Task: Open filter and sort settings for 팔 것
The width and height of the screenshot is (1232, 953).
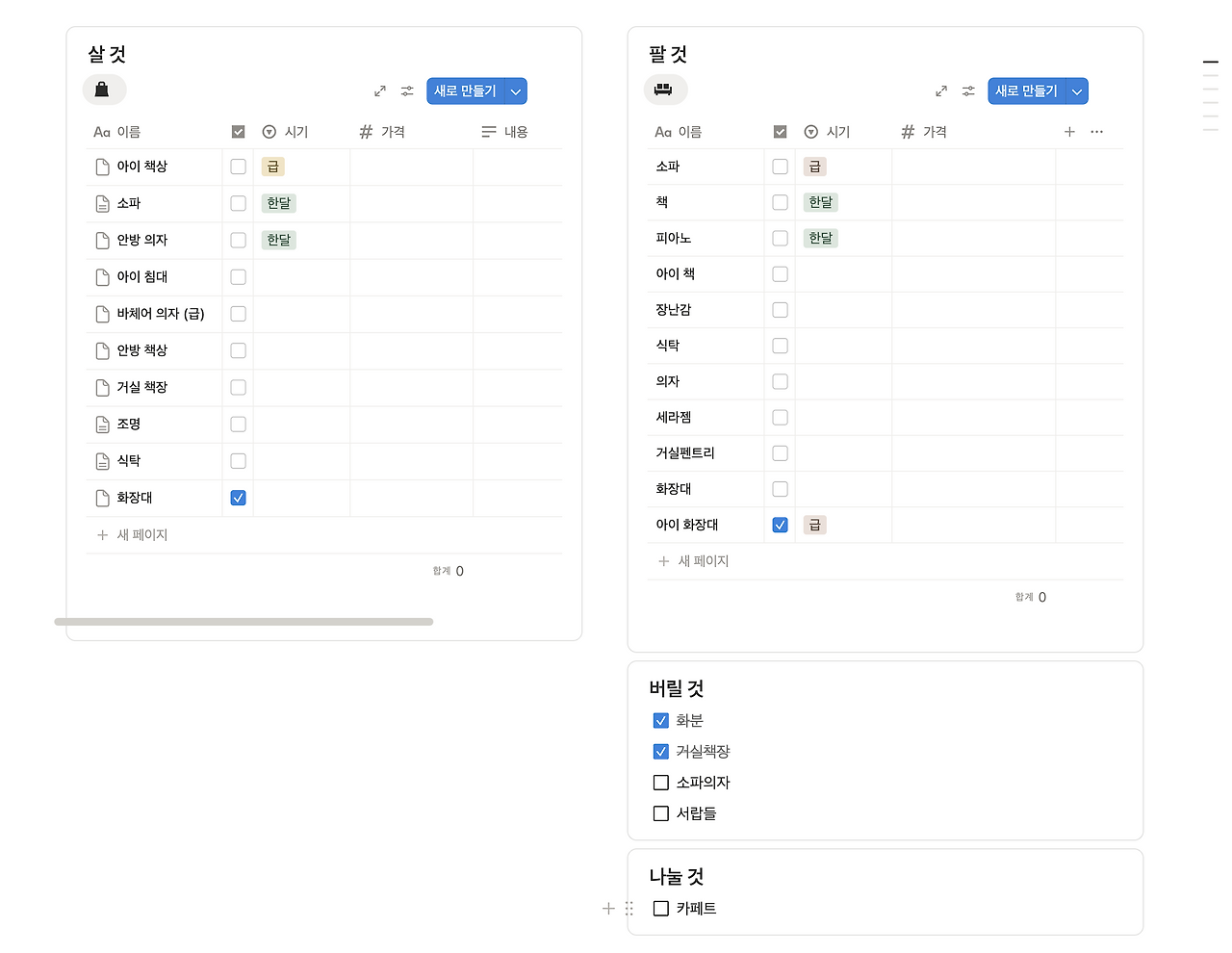Action: [968, 90]
